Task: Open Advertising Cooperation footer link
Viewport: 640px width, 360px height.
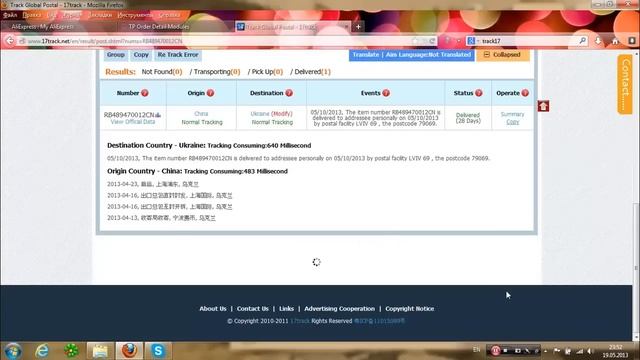Action: click(339, 309)
